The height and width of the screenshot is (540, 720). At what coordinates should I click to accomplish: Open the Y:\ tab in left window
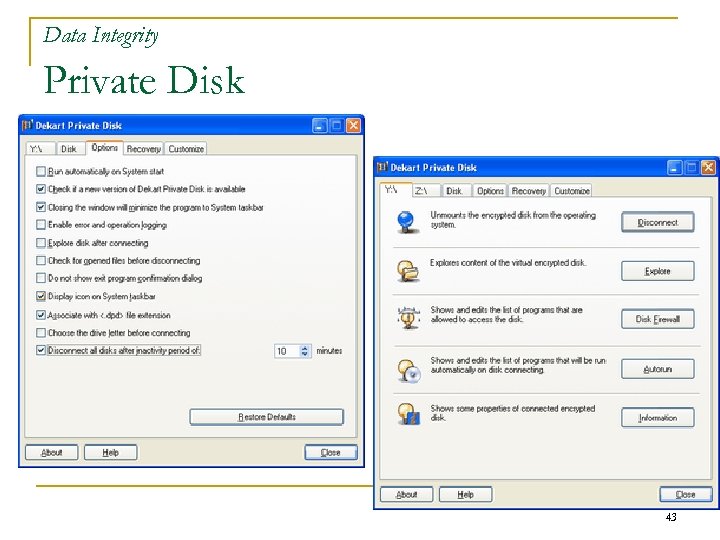click(40, 149)
